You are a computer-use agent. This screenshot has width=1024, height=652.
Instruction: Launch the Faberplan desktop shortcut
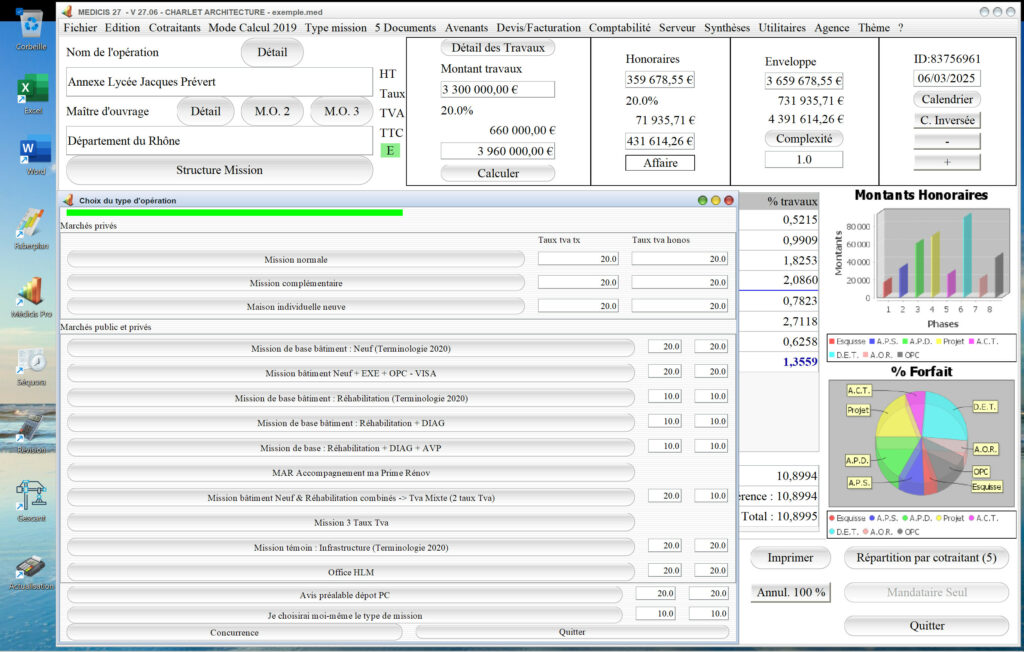[x=31, y=229]
